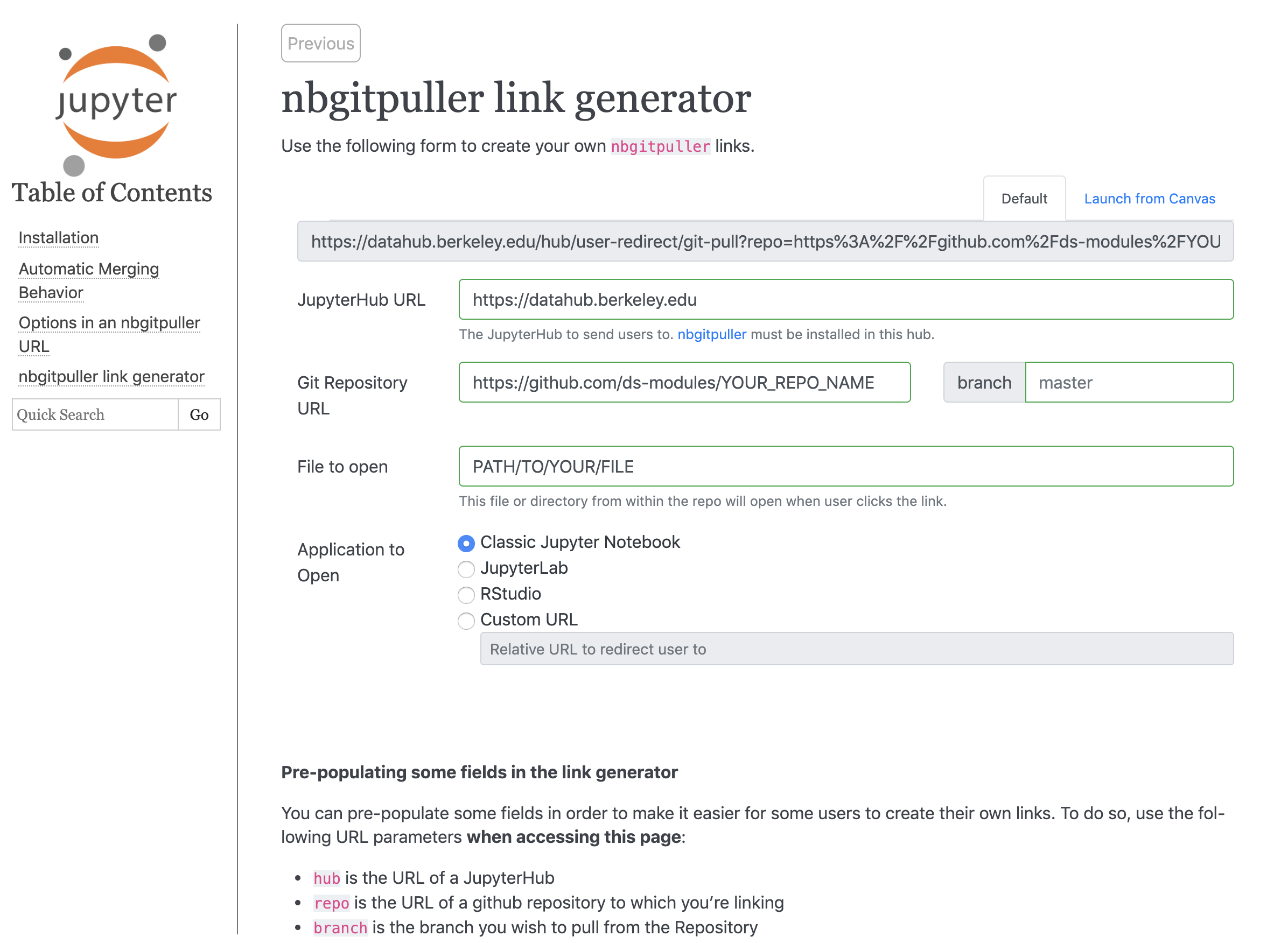The height and width of the screenshot is (943, 1288).
Task: Click the Go search button
Action: pos(199,414)
